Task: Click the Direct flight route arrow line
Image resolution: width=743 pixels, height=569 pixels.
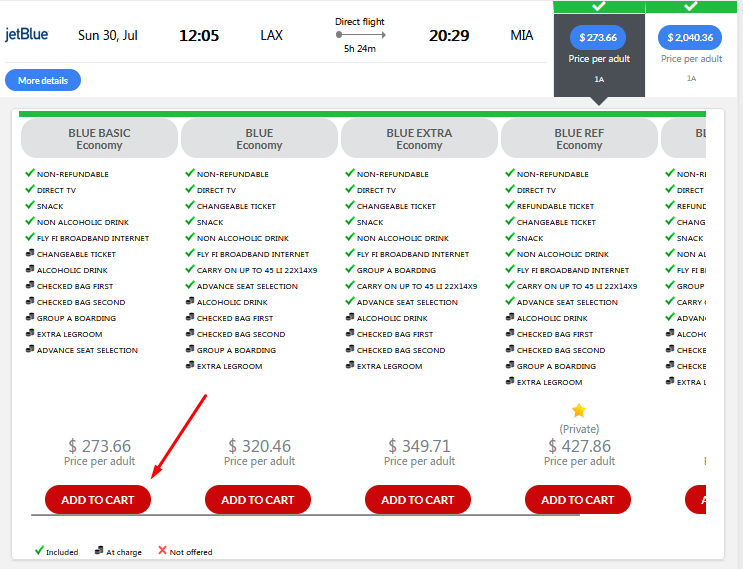Action: [x=361, y=35]
